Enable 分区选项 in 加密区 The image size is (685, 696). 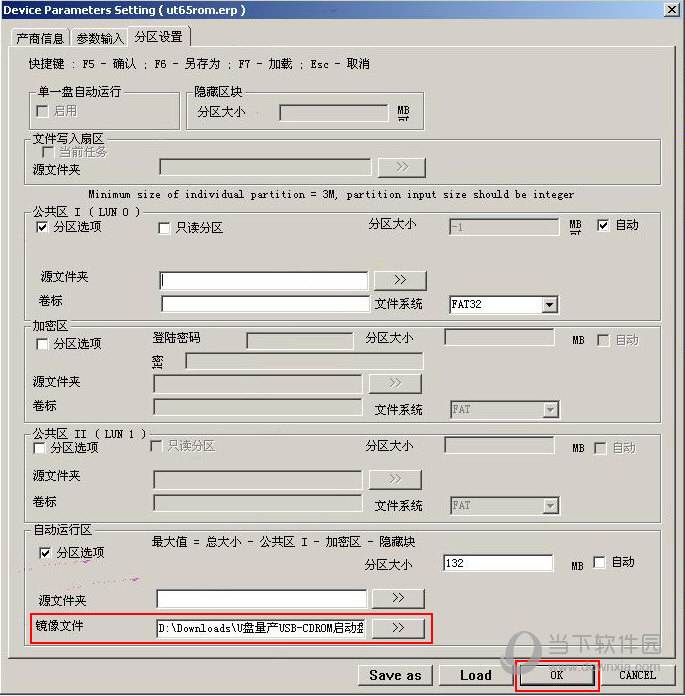42,344
